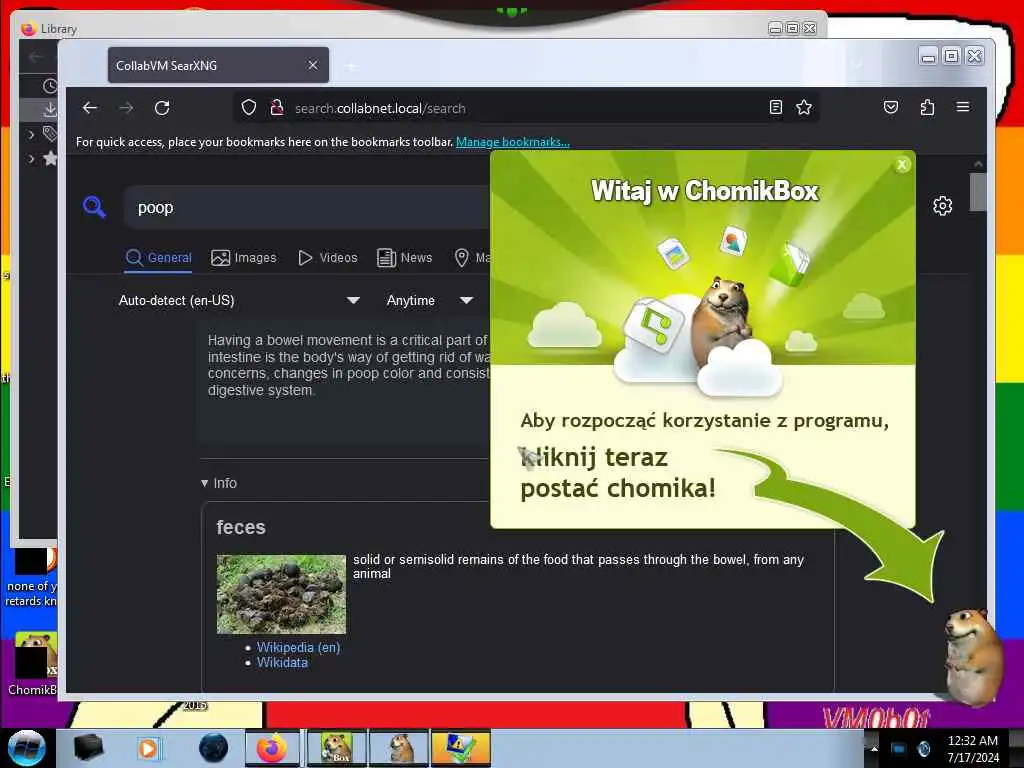Open the black box taskbar icon
The height and width of the screenshot is (768, 1024).
[88, 748]
